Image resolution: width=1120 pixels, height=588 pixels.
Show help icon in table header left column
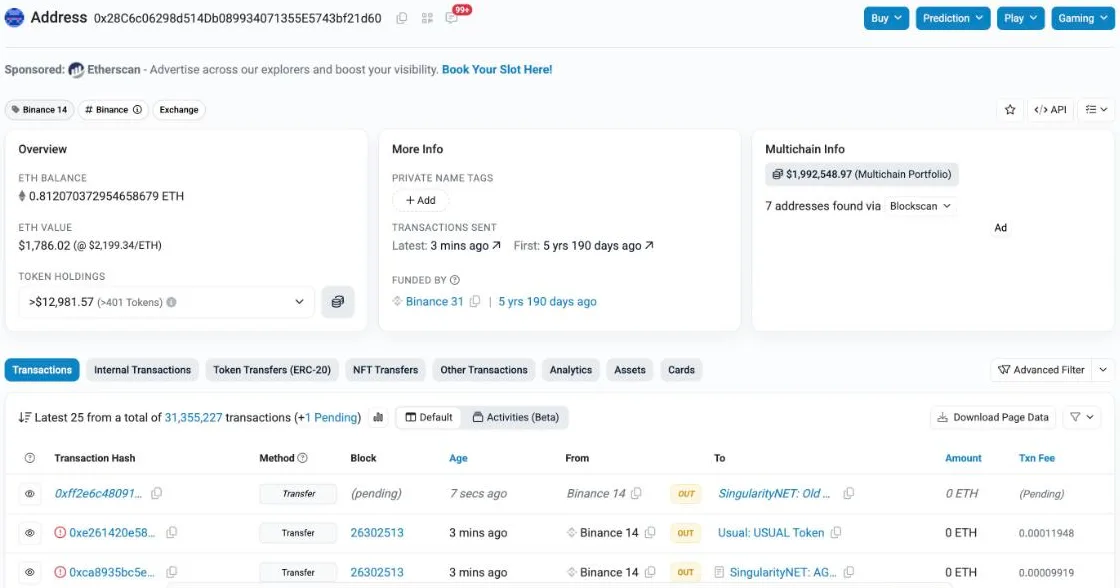tap(29, 458)
